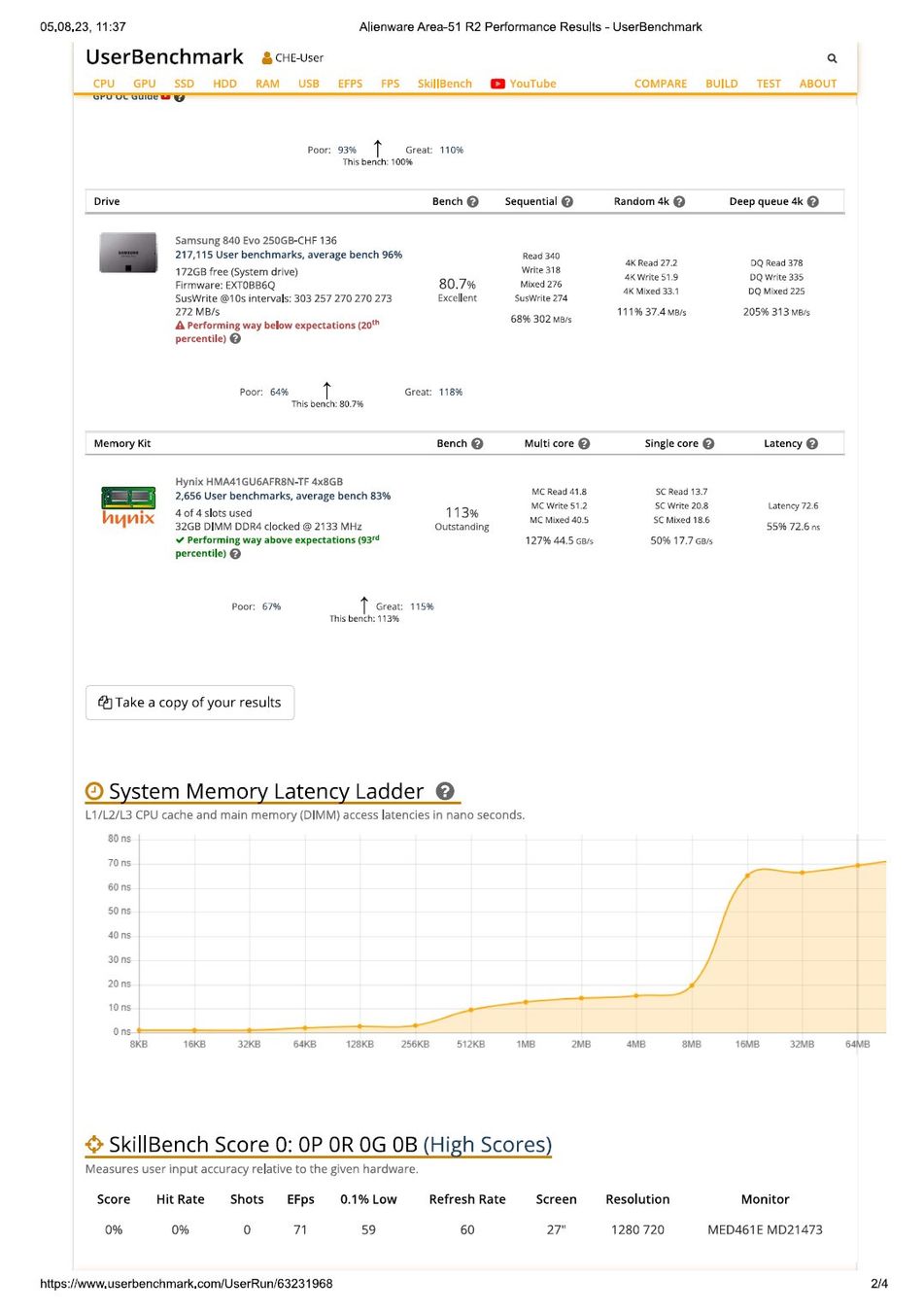Click the 16MB point on latency chart
The width and height of the screenshot is (924, 1312).
pyautogui.click(x=747, y=876)
